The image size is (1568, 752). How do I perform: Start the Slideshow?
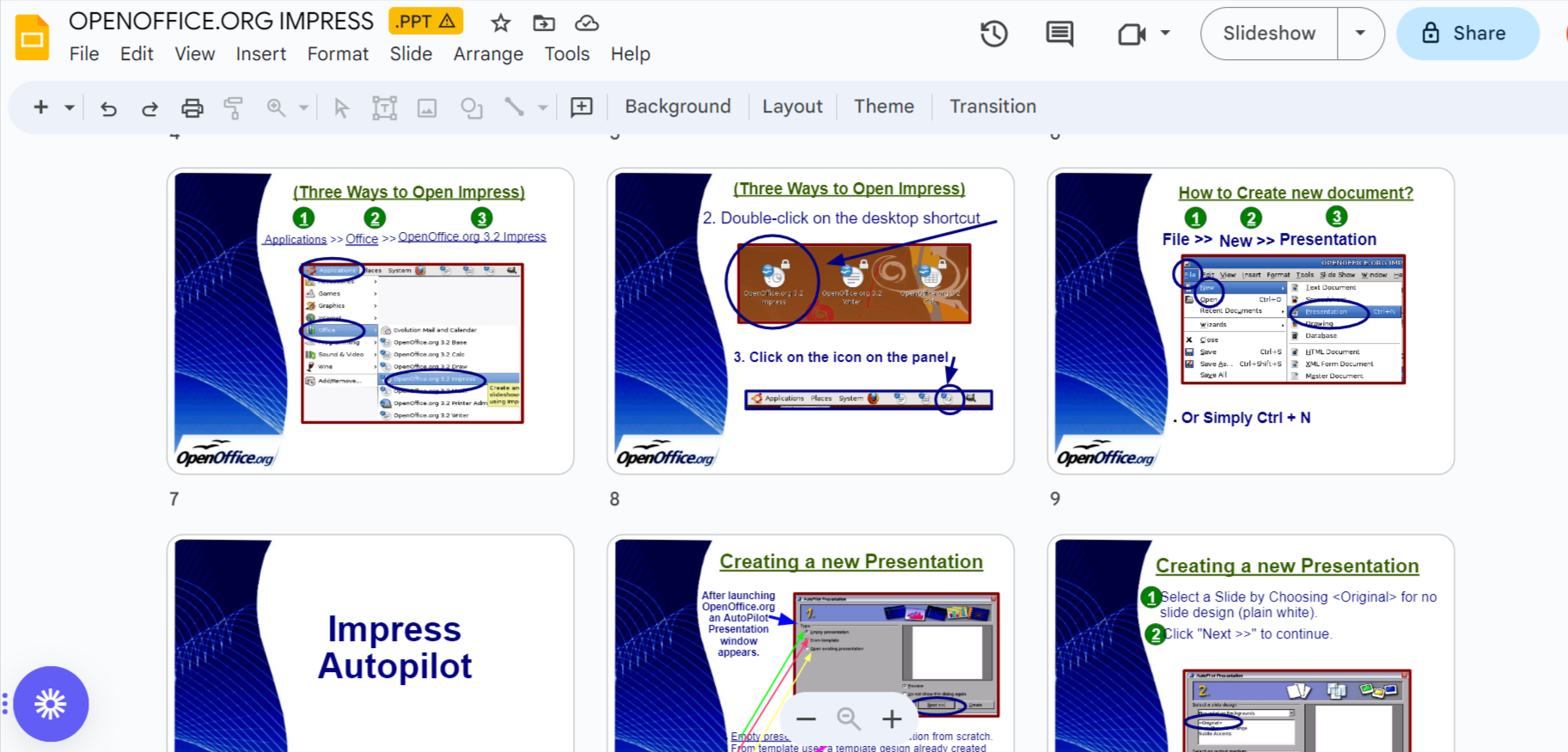(1269, 34)
